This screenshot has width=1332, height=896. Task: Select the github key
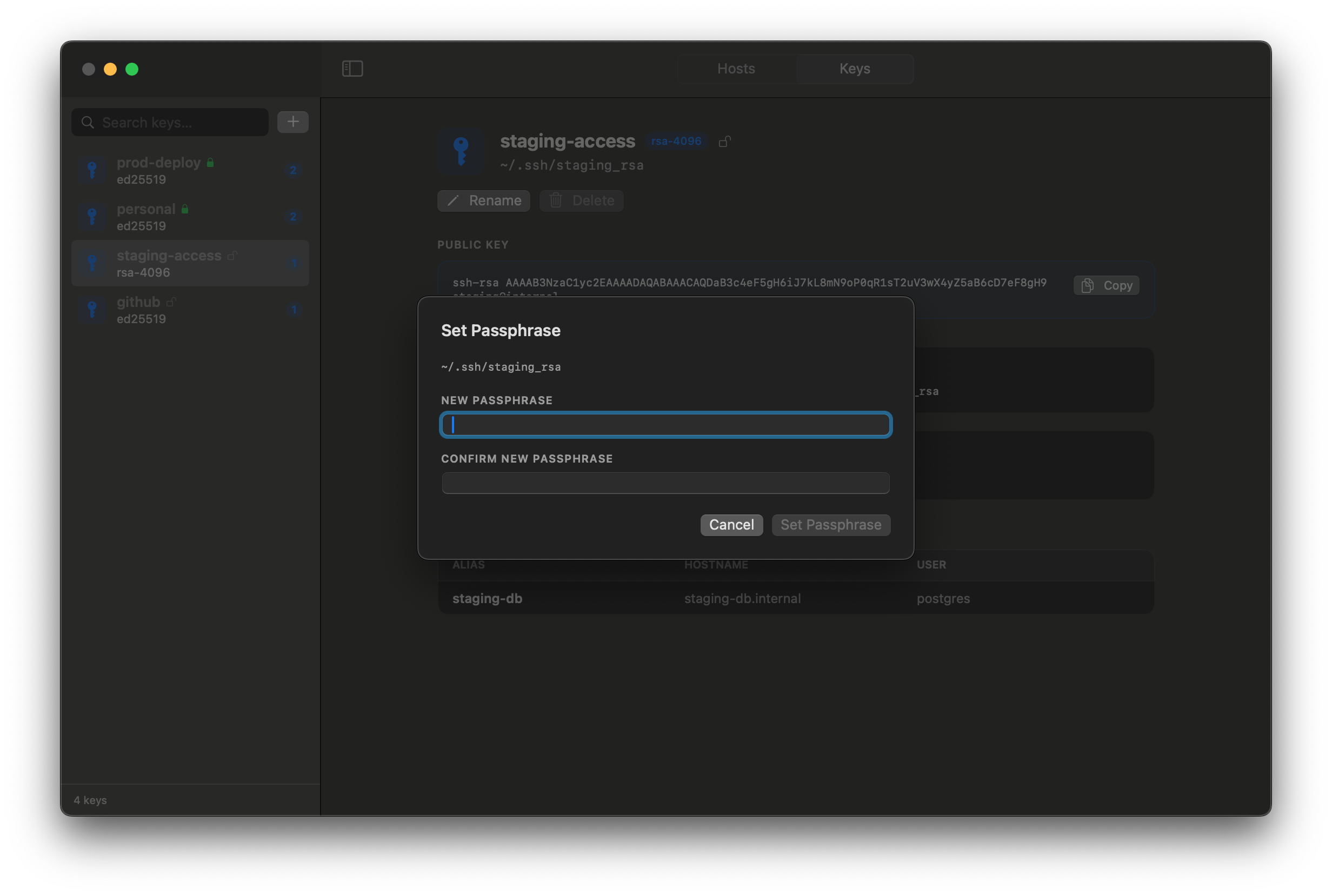coord(190,310)
